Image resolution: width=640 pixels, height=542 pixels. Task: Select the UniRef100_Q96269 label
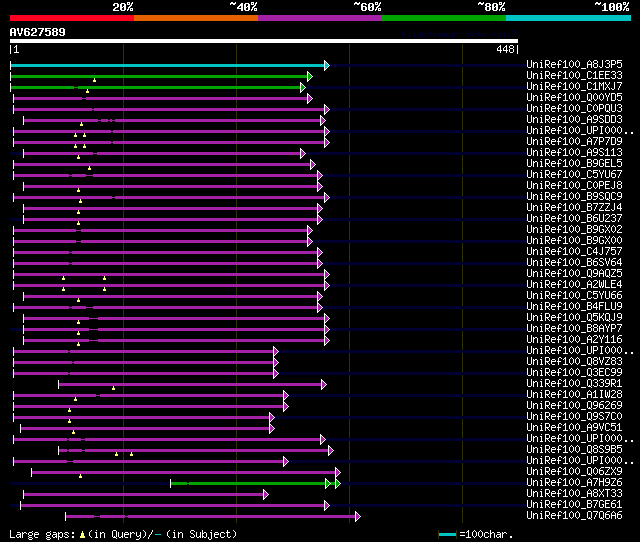574,406
